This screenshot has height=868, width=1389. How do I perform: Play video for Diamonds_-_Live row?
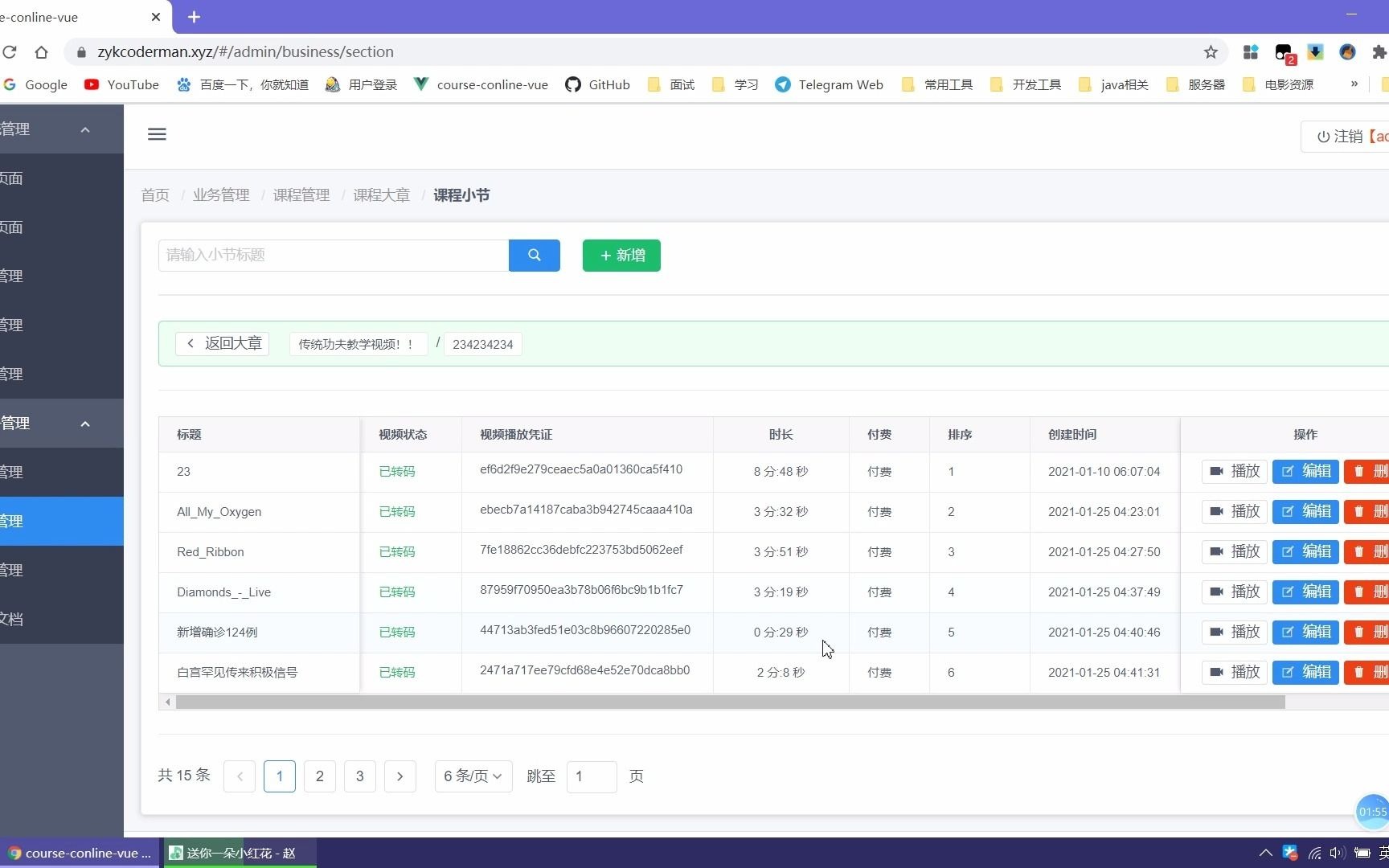pos(1235,592)
